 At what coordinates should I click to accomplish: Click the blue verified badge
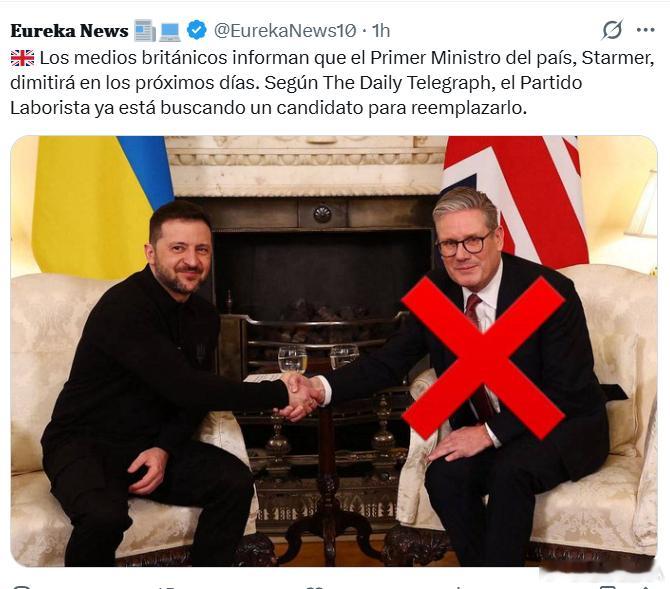[x=197, y=30]
